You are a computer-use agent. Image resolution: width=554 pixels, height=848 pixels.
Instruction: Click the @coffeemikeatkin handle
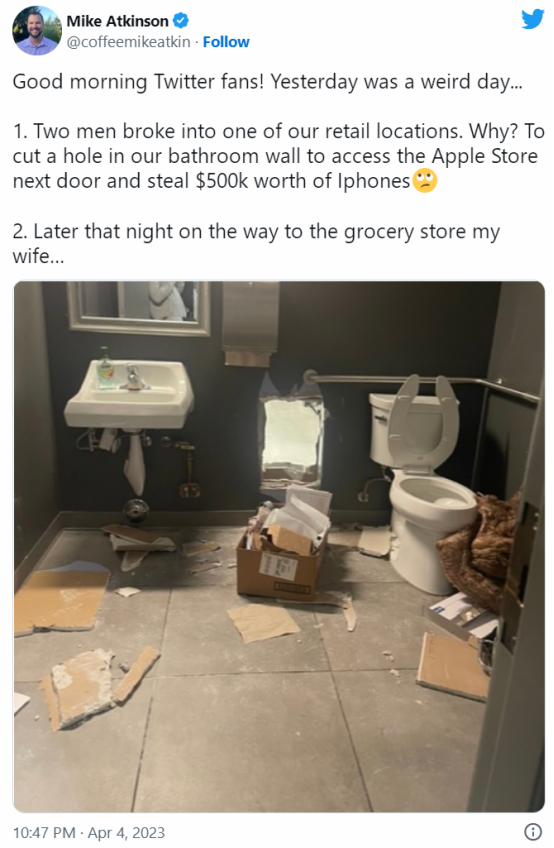tap(128, 42)
